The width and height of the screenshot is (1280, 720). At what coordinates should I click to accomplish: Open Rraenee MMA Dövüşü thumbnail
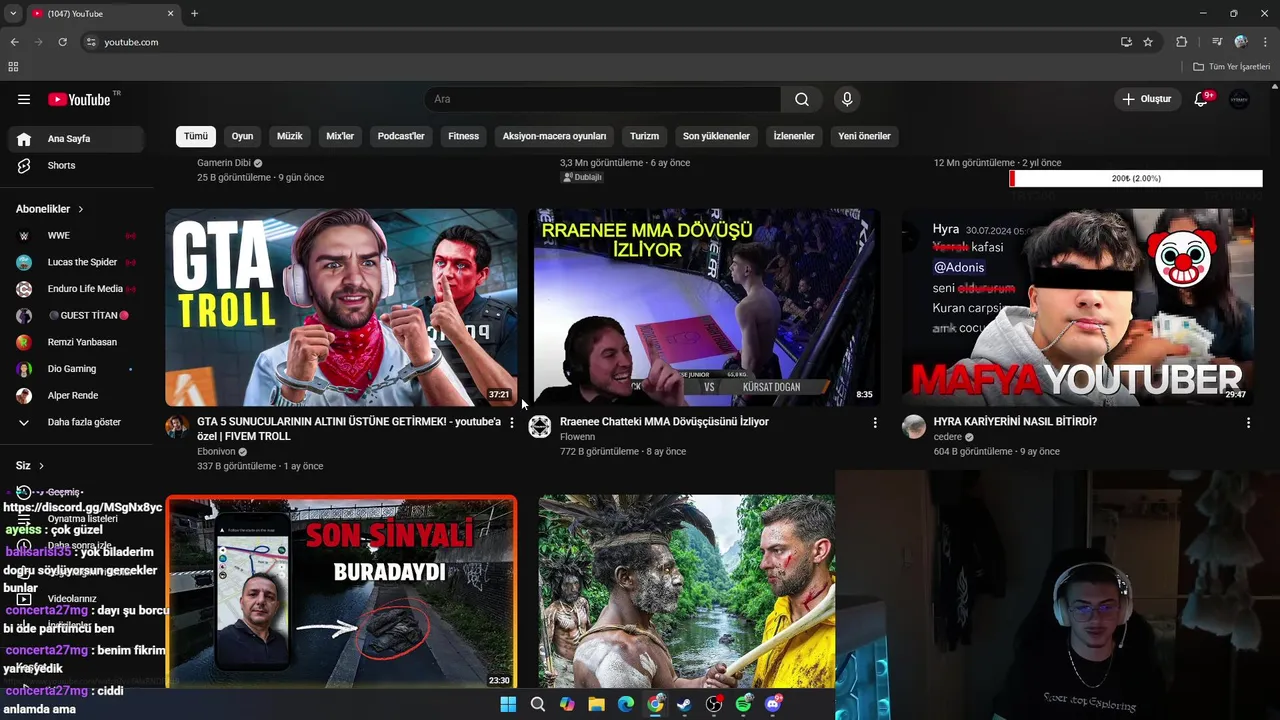coord(705,307)
